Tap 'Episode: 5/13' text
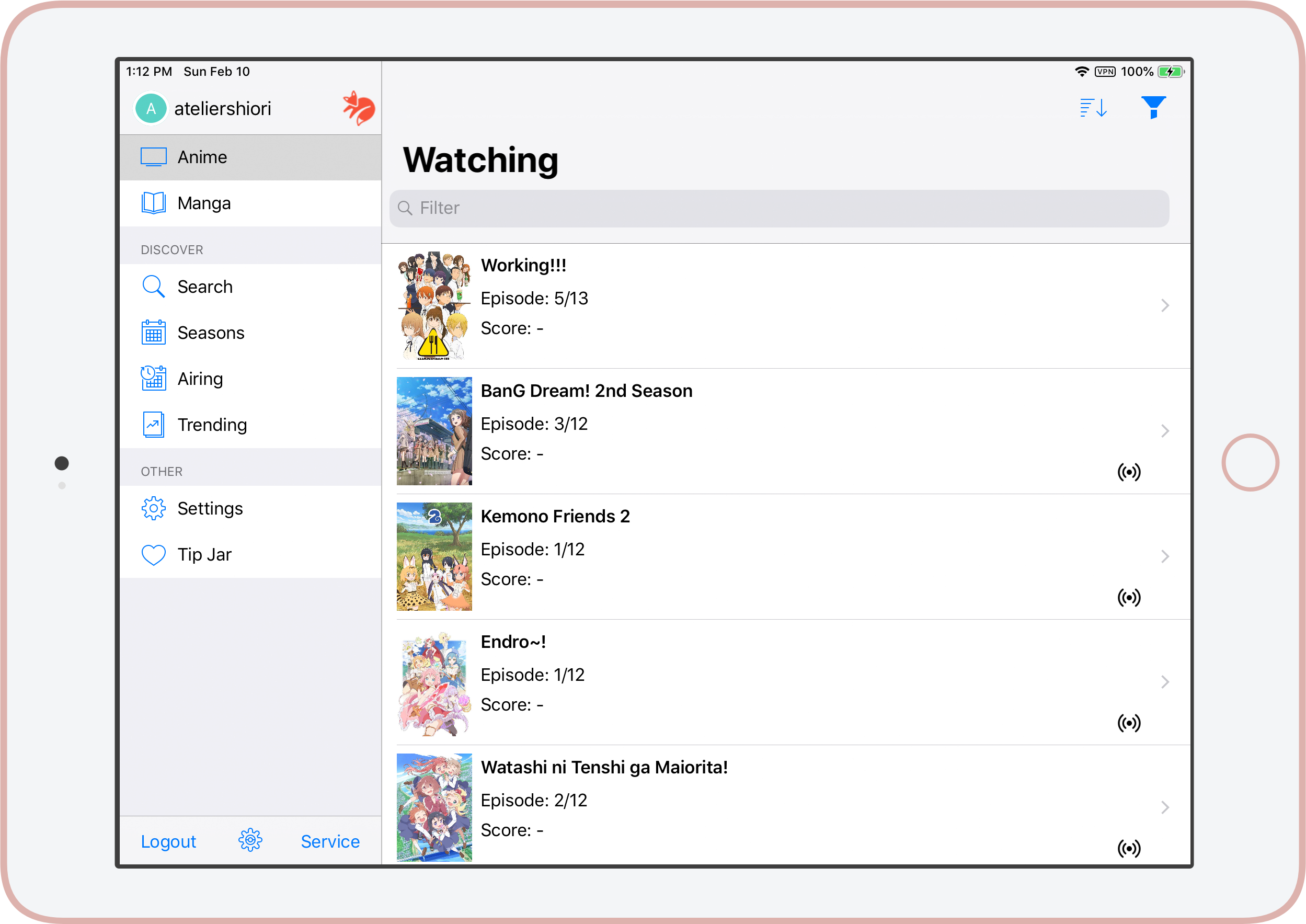Image resolution: width=1306 pixels, height=924 pixels. (534, 298)
